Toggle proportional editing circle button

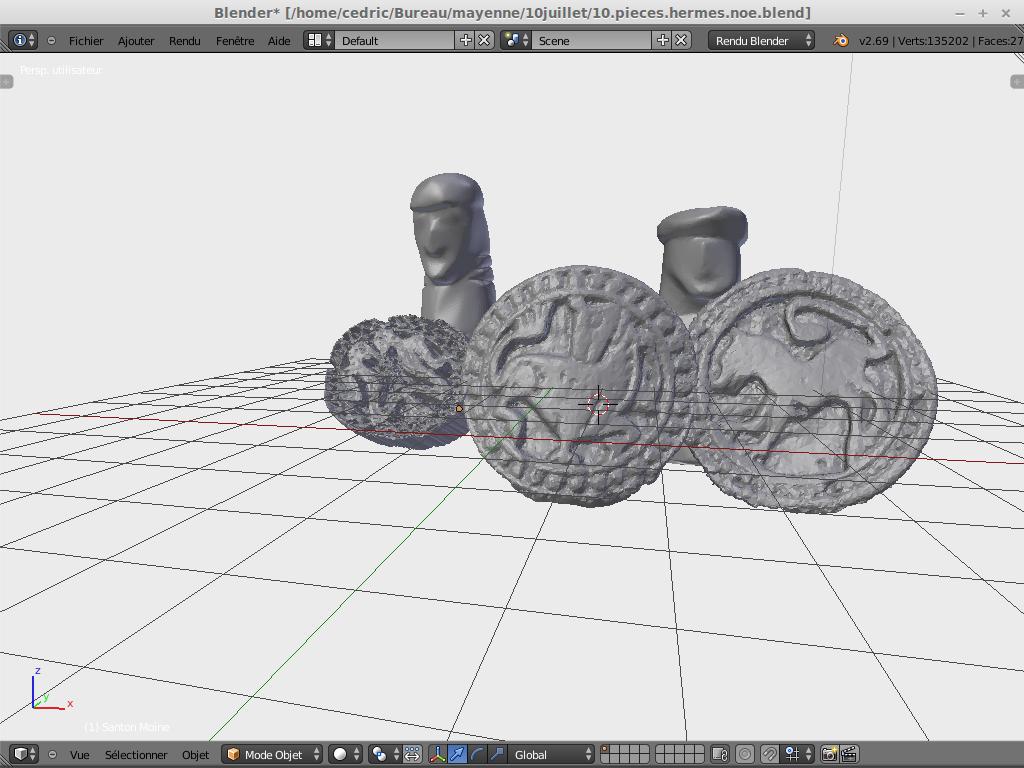pyautogui.click(x=745, y=754)
